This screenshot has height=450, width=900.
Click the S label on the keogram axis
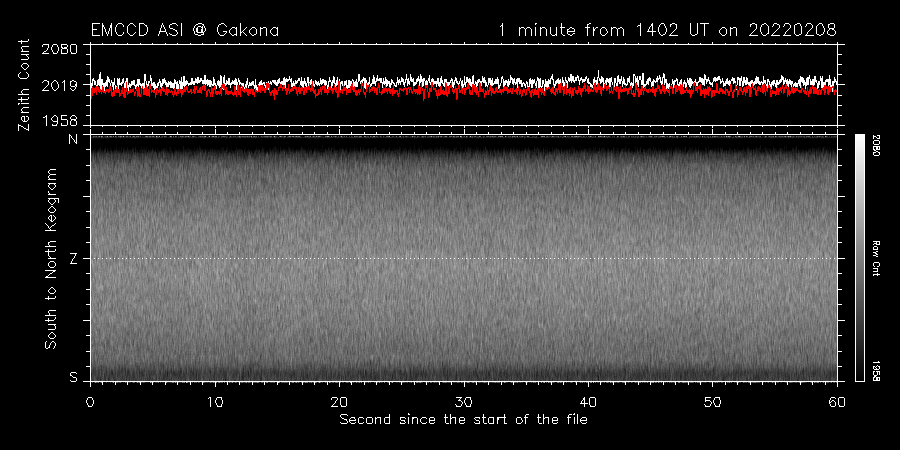pos(73,377)
